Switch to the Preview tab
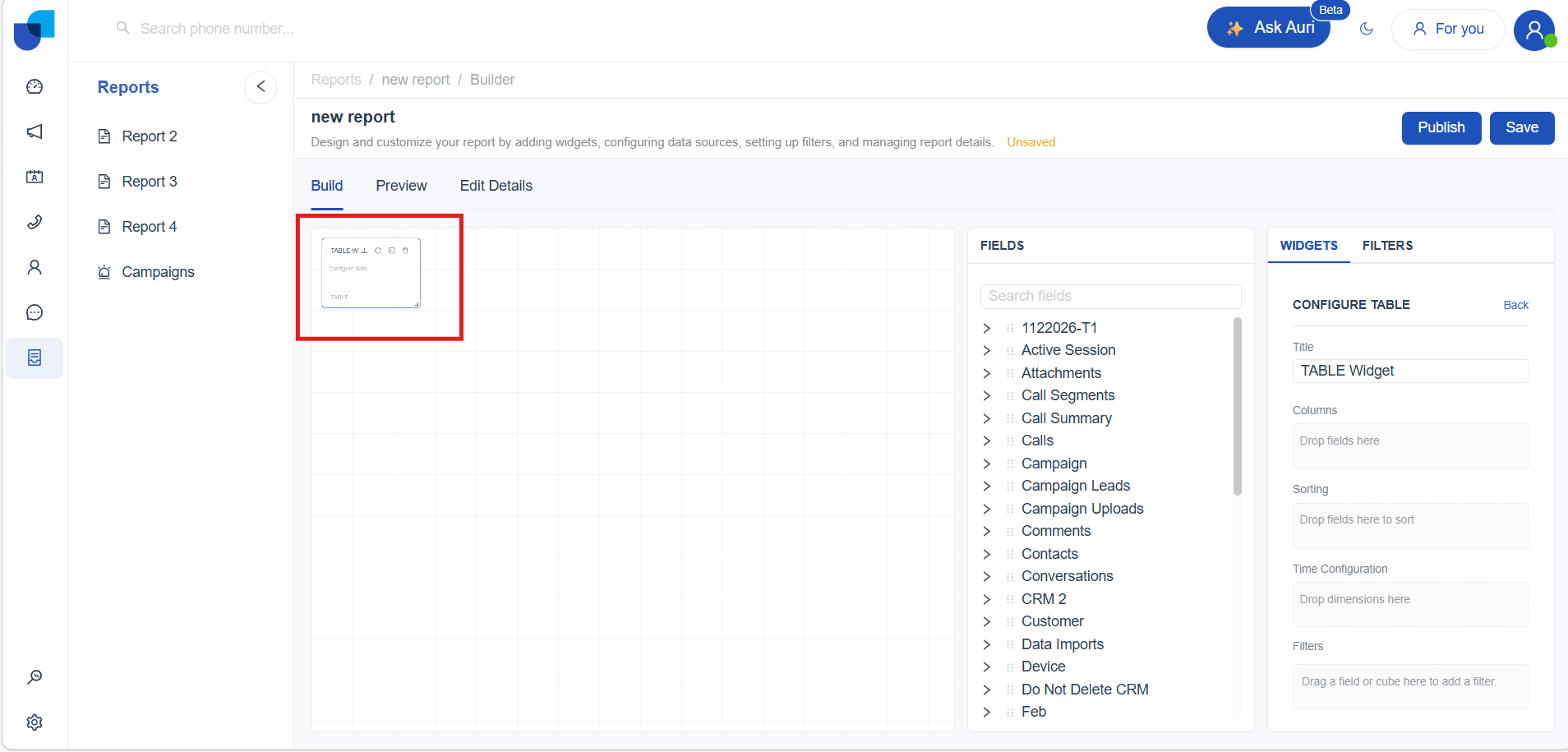1568x752 pixels. tap(401, 186)
